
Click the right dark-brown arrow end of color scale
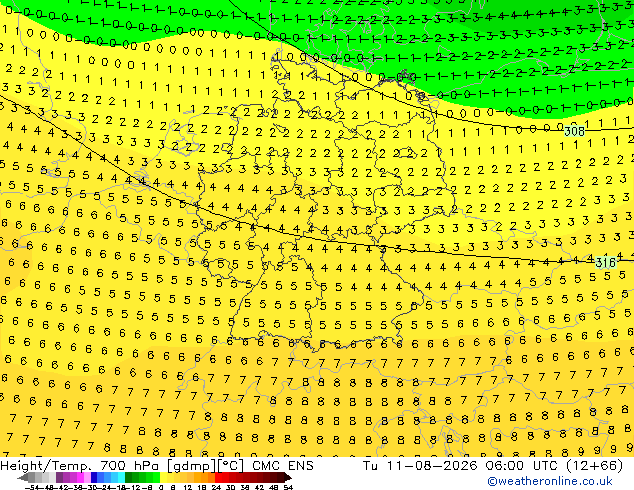pyautogui.click(x=287, y=478)
